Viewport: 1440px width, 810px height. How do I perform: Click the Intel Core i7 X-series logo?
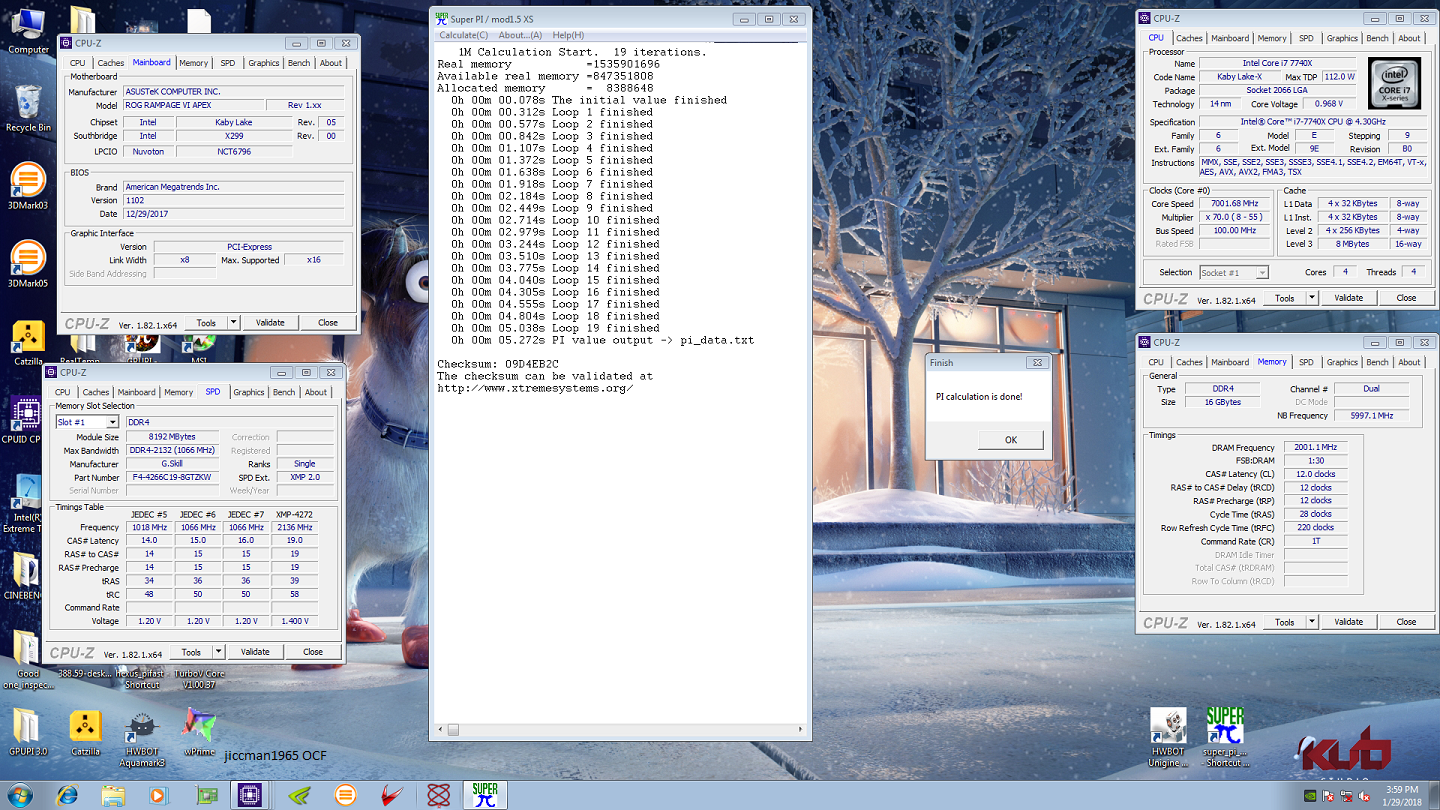[1395, 84]
